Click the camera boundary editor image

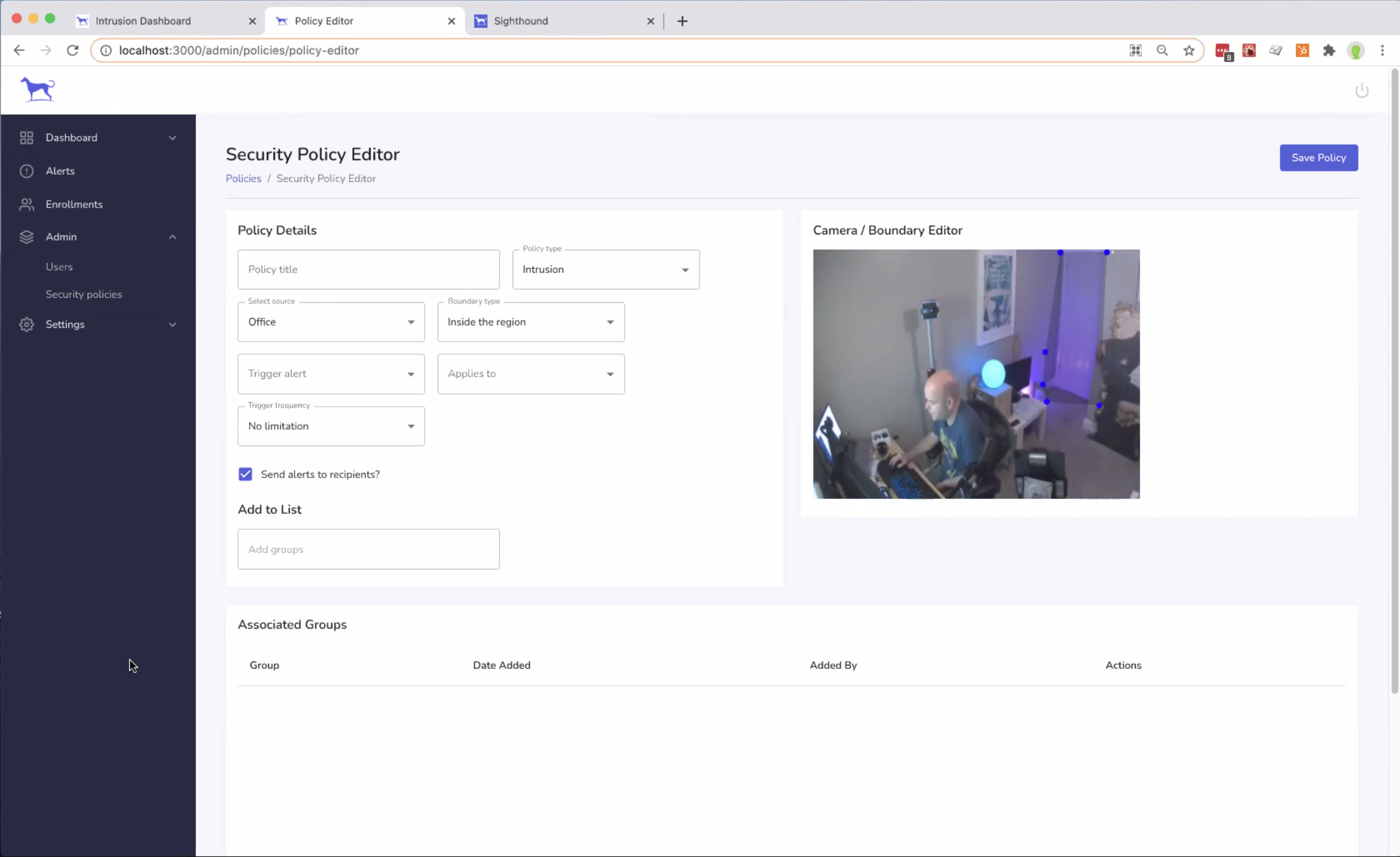(976, 374)
